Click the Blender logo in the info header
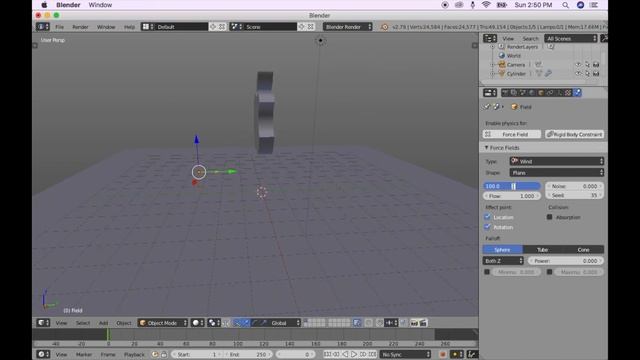The image size is (640, 360). coord(384,27)
